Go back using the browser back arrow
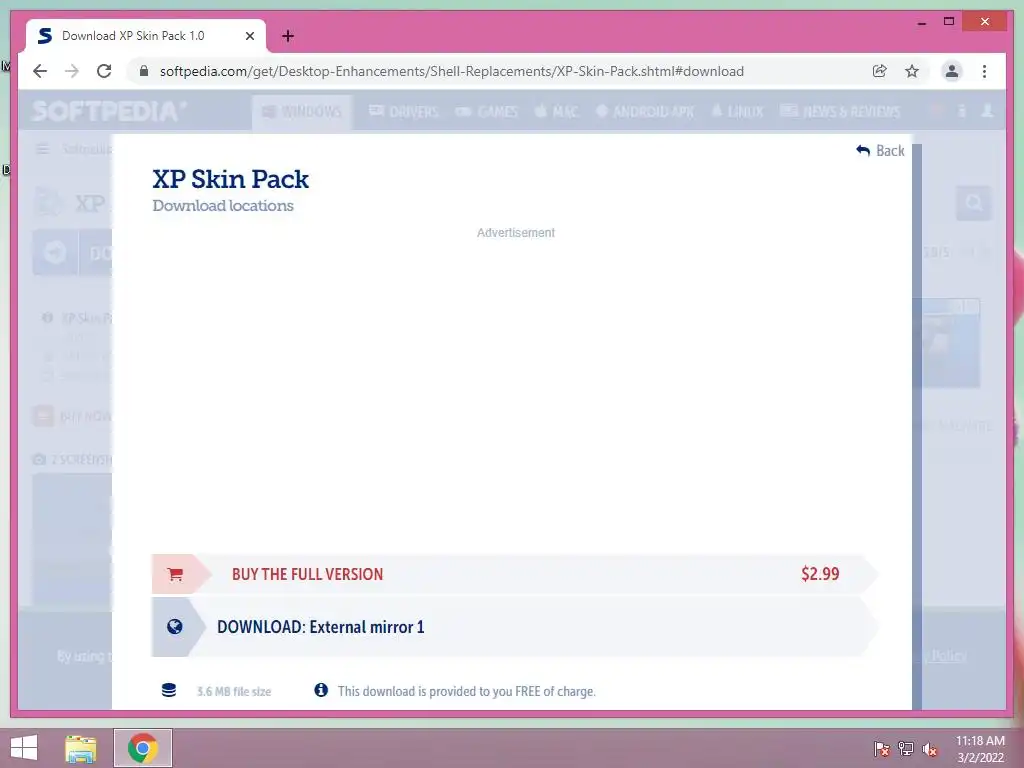Image resolution: width=1024 pixels, height=768 pixels. pos(40,71)
